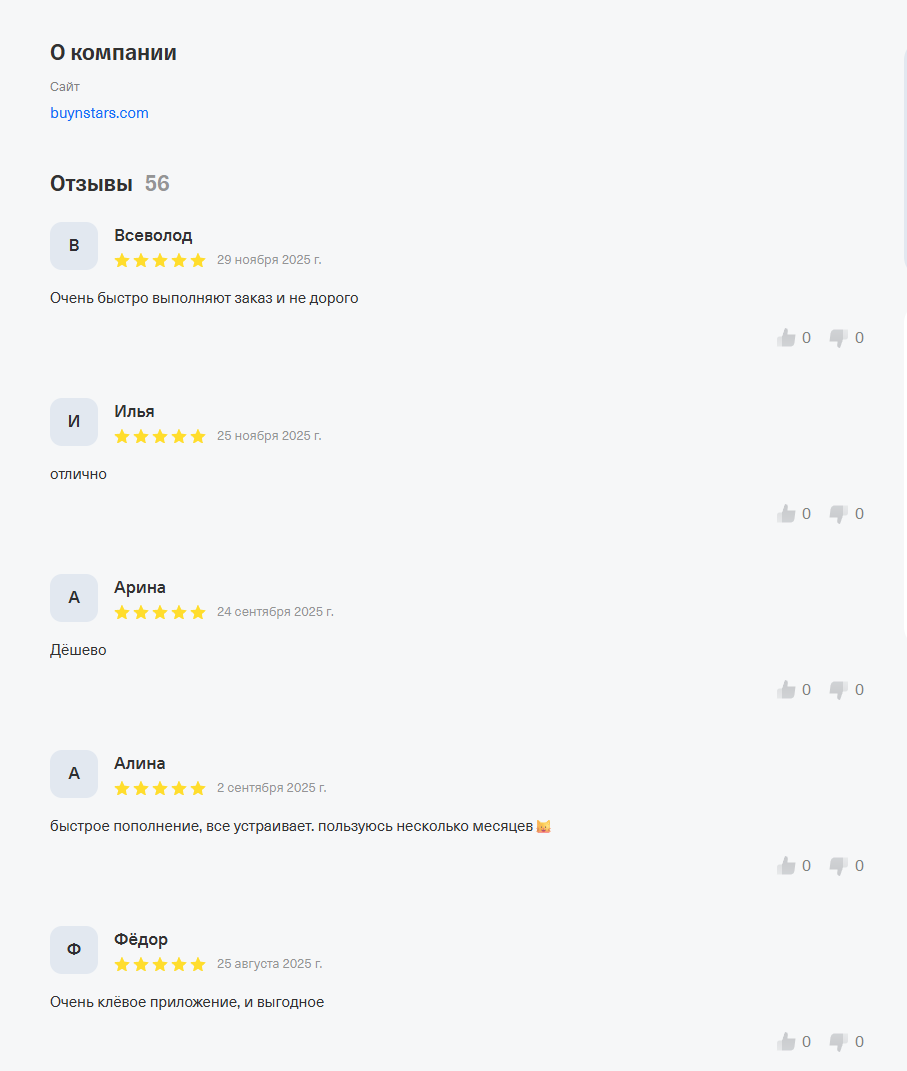Click the reviewer name Алина
This screenshot has height=1071, width=907.
point(140,764)
